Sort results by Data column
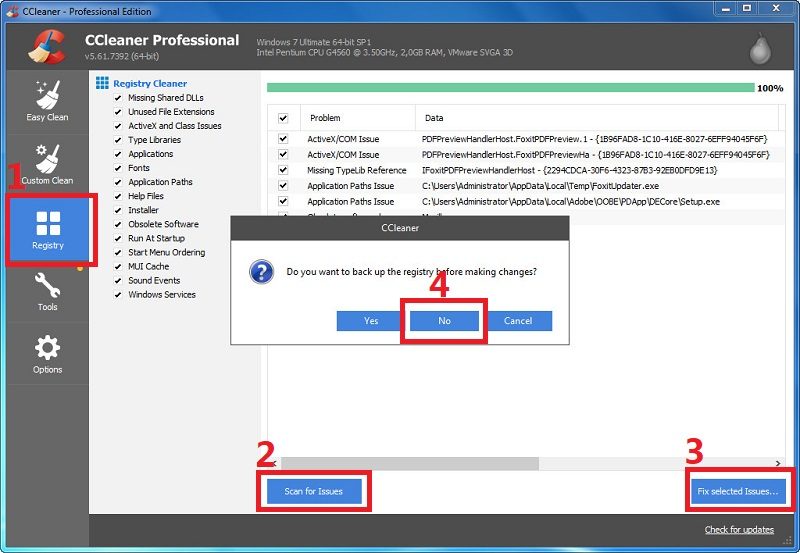Viewport: 800px width, 553px height. point(597,118)
